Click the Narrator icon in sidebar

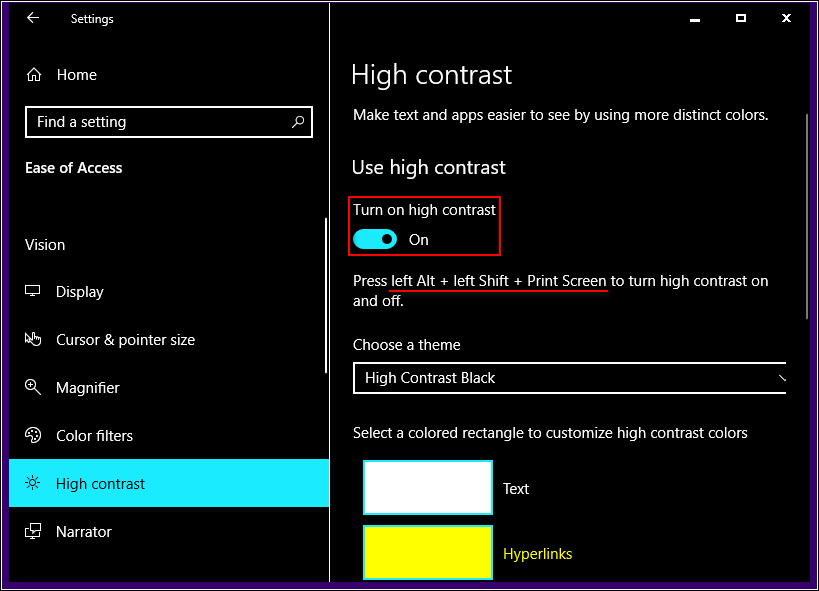point(32,531)
